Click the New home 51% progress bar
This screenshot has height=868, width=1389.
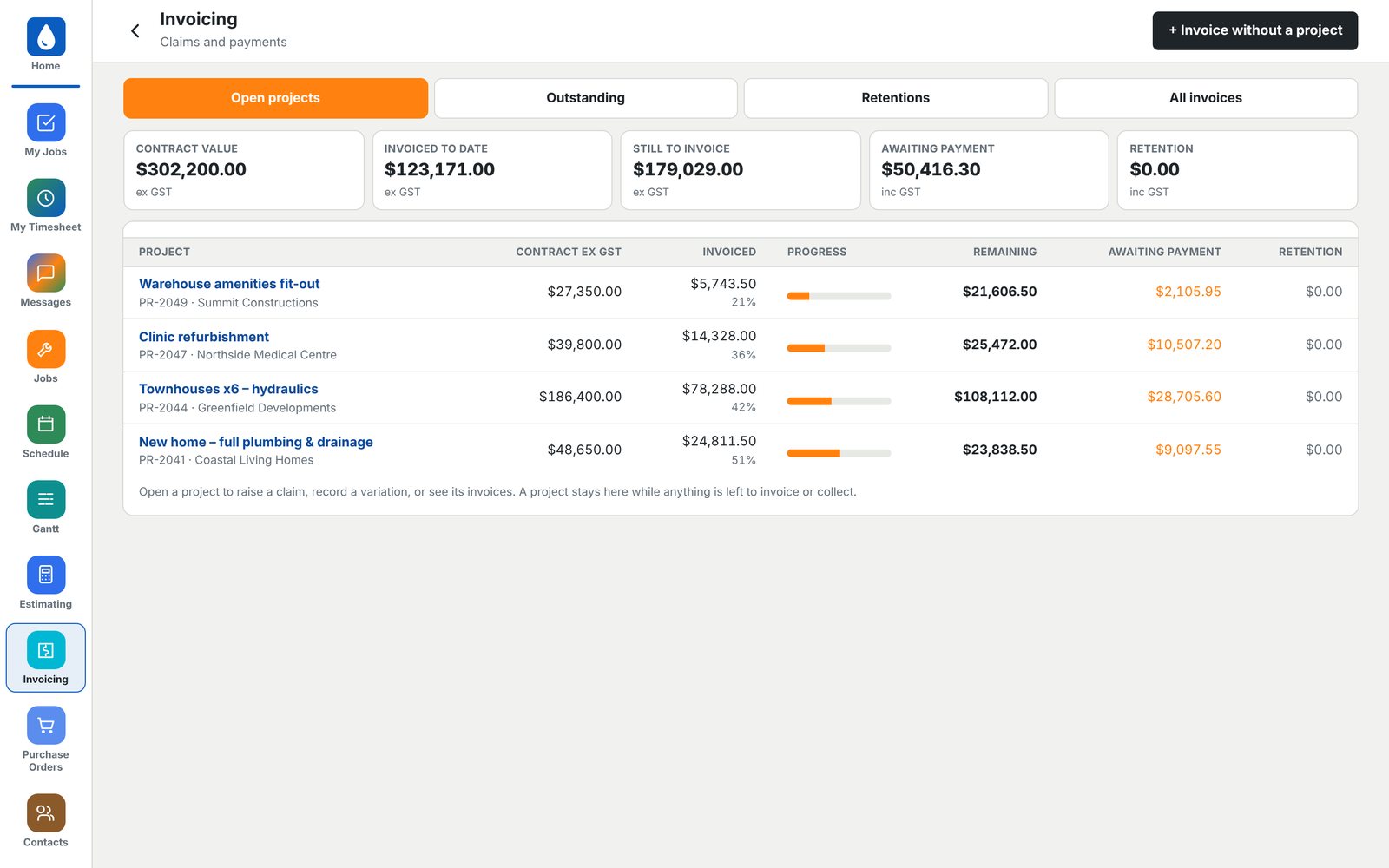[x=839, y=453]
